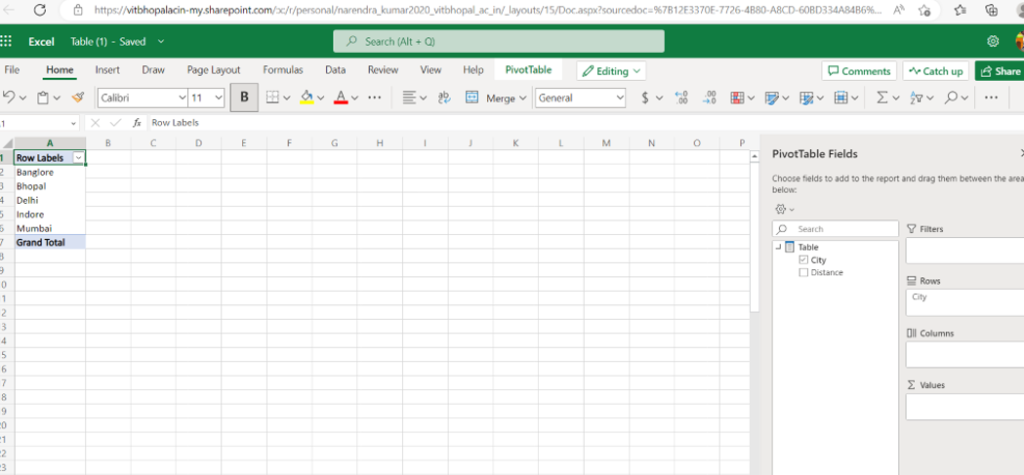Click the text alignment icon
This screenshot has width=1024, height=475.
[409, 97]
